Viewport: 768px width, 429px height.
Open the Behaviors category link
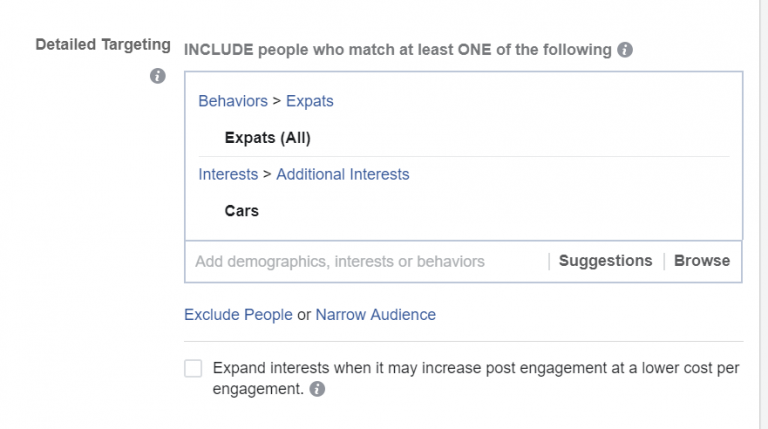pos(233,101)
